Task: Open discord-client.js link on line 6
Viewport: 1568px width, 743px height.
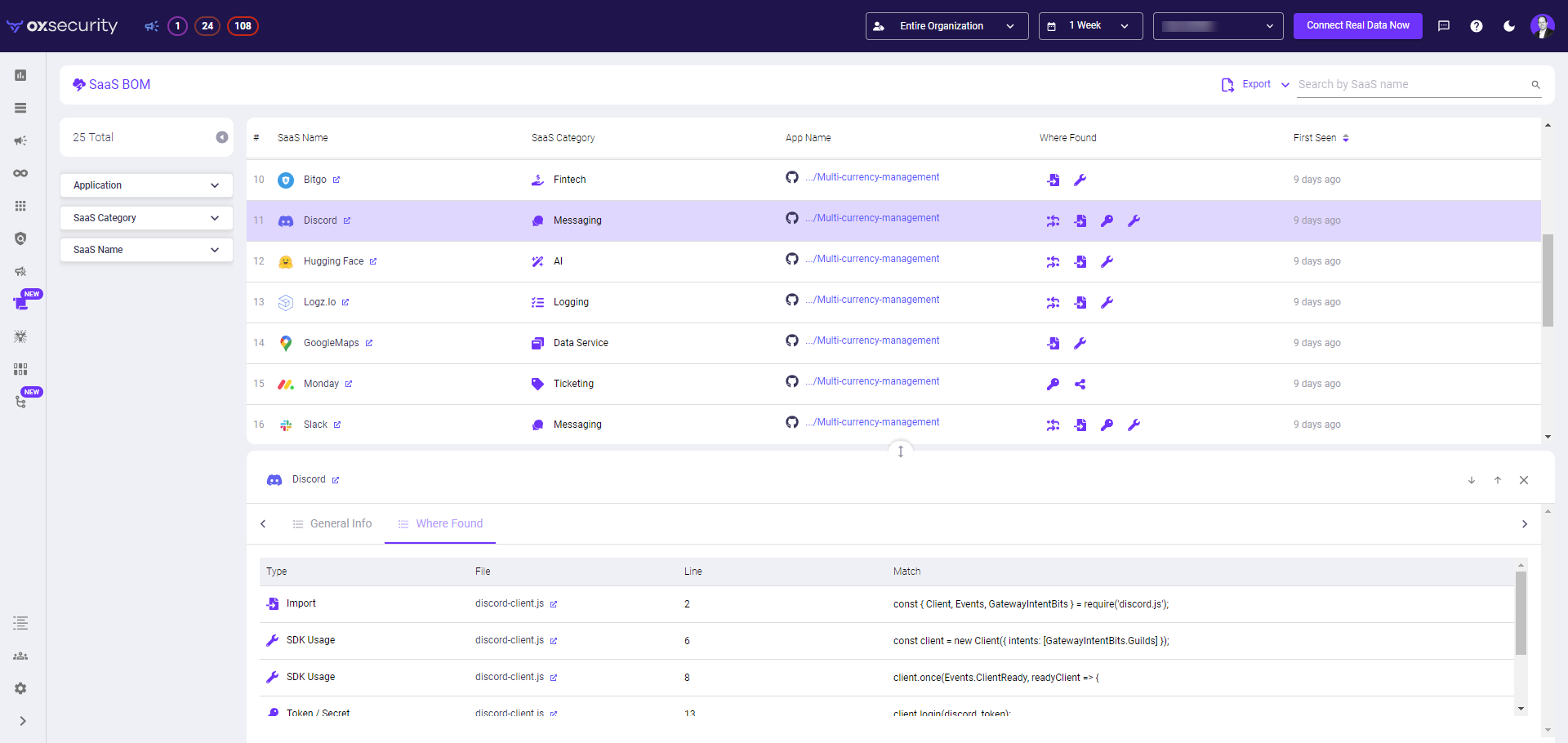Action: [x=510, y=640]
